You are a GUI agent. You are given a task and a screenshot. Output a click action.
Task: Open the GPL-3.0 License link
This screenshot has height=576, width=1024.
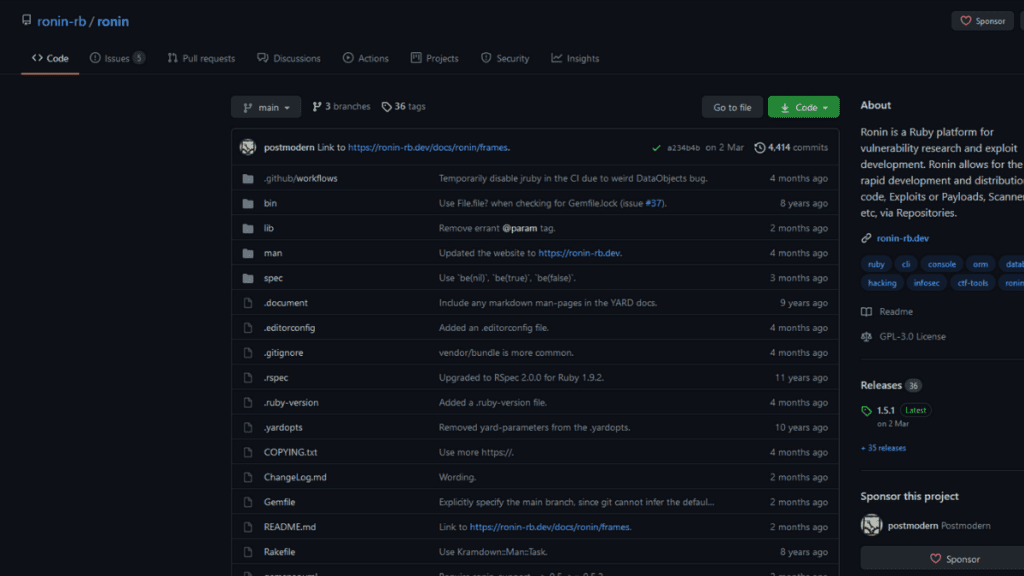tap(912, 336)
